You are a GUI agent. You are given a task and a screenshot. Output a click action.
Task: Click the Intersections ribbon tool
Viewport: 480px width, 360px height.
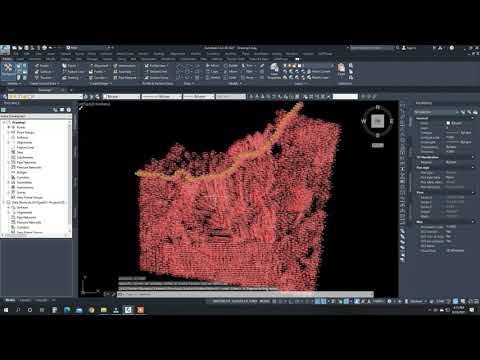(124, 66)
